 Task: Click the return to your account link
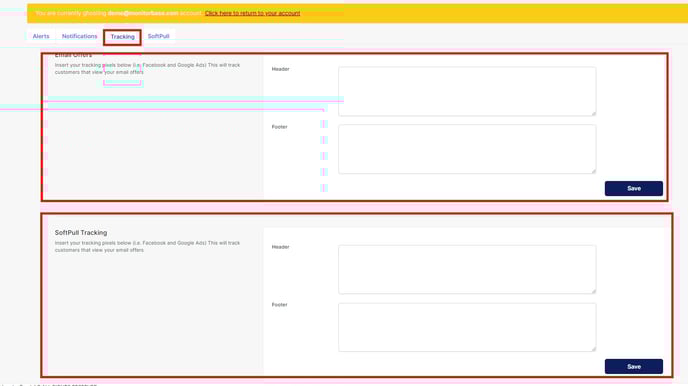pos(252,13)
